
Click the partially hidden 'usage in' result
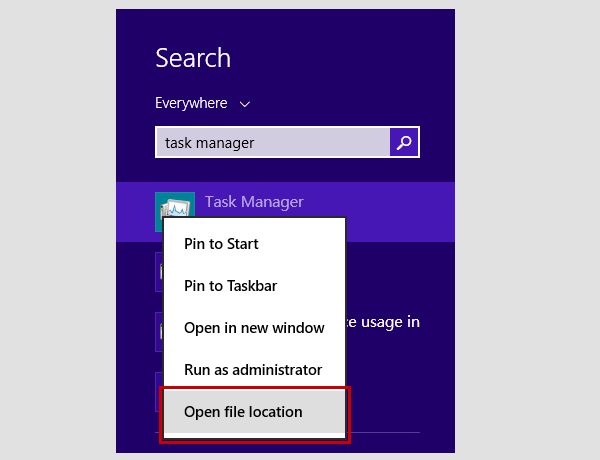tap(383, 322)
